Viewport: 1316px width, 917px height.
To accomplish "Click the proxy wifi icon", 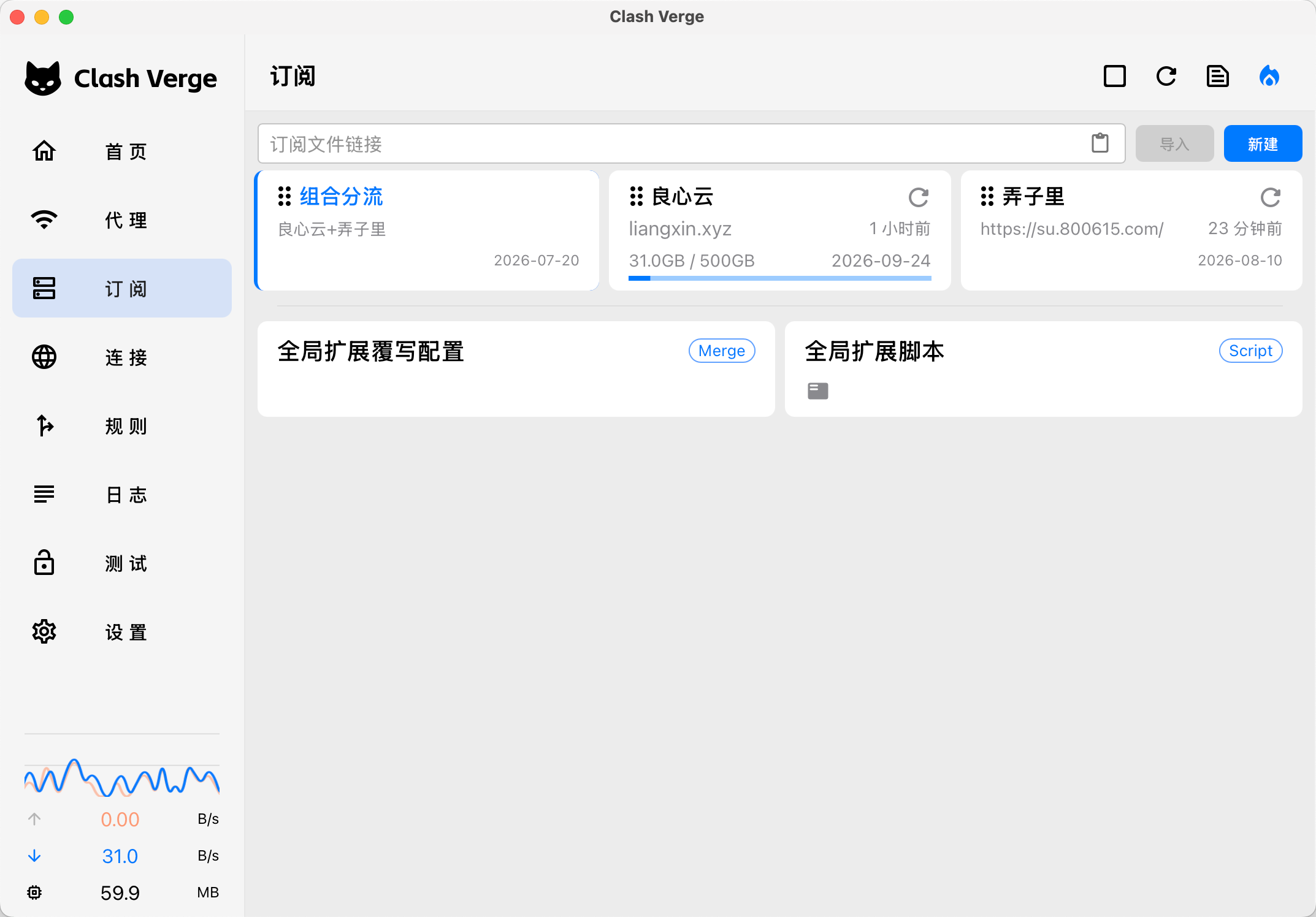I will point(44,219).
